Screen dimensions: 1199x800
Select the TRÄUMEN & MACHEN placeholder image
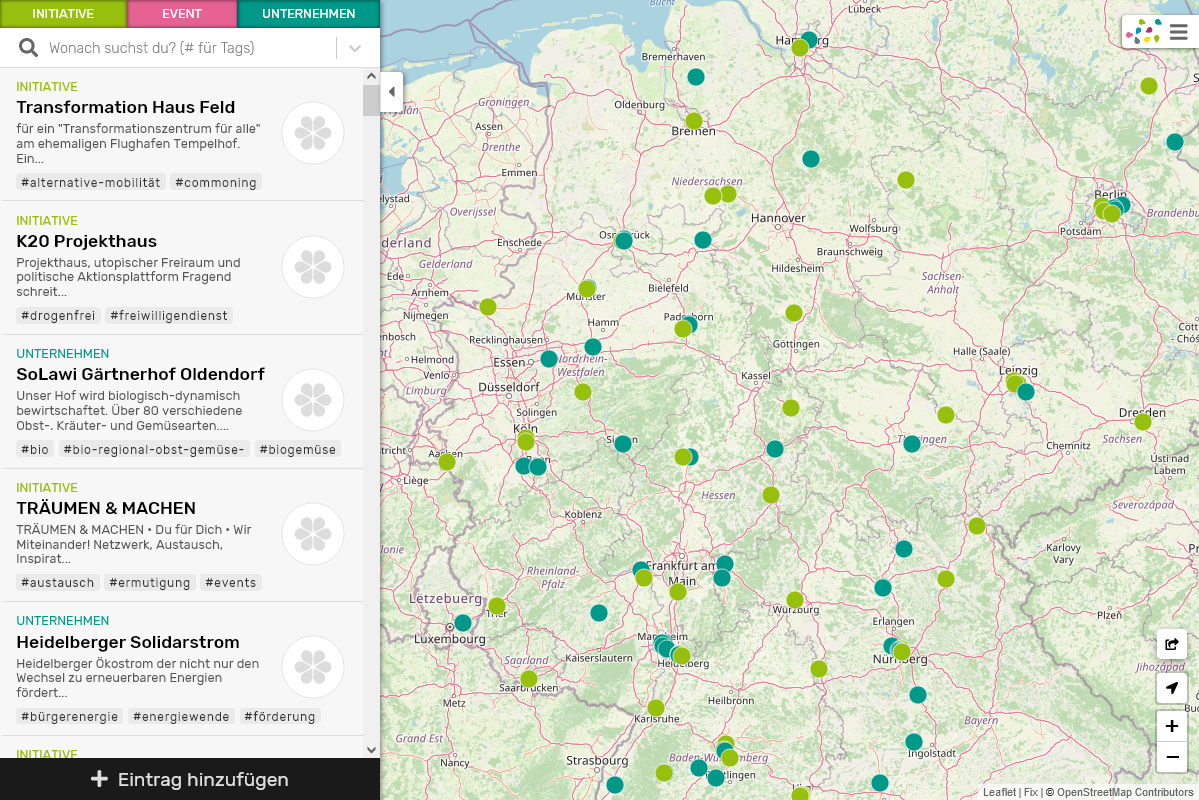pyautogui.click(x=313, y=534)
